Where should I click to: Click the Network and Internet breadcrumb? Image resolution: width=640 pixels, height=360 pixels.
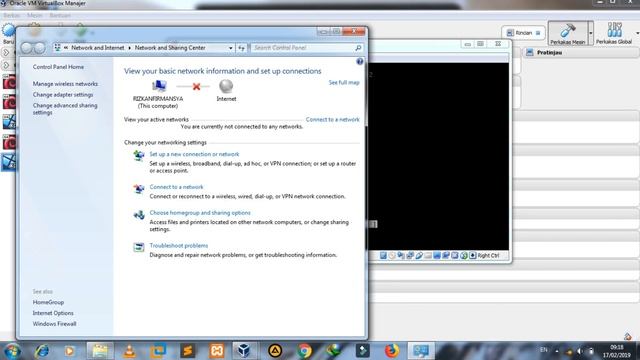pos(98,48)
